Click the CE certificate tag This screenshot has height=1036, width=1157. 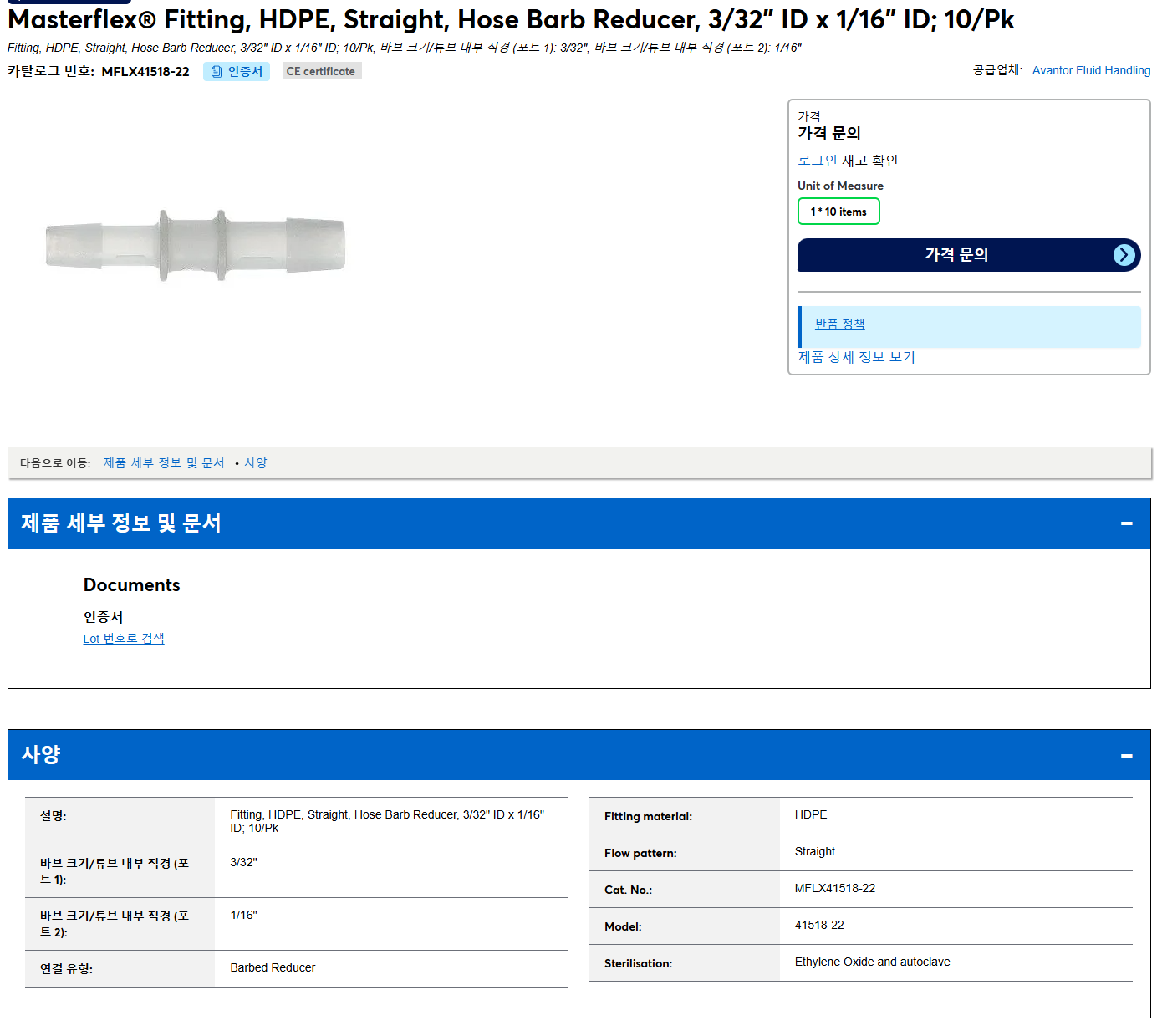[322, 72]
